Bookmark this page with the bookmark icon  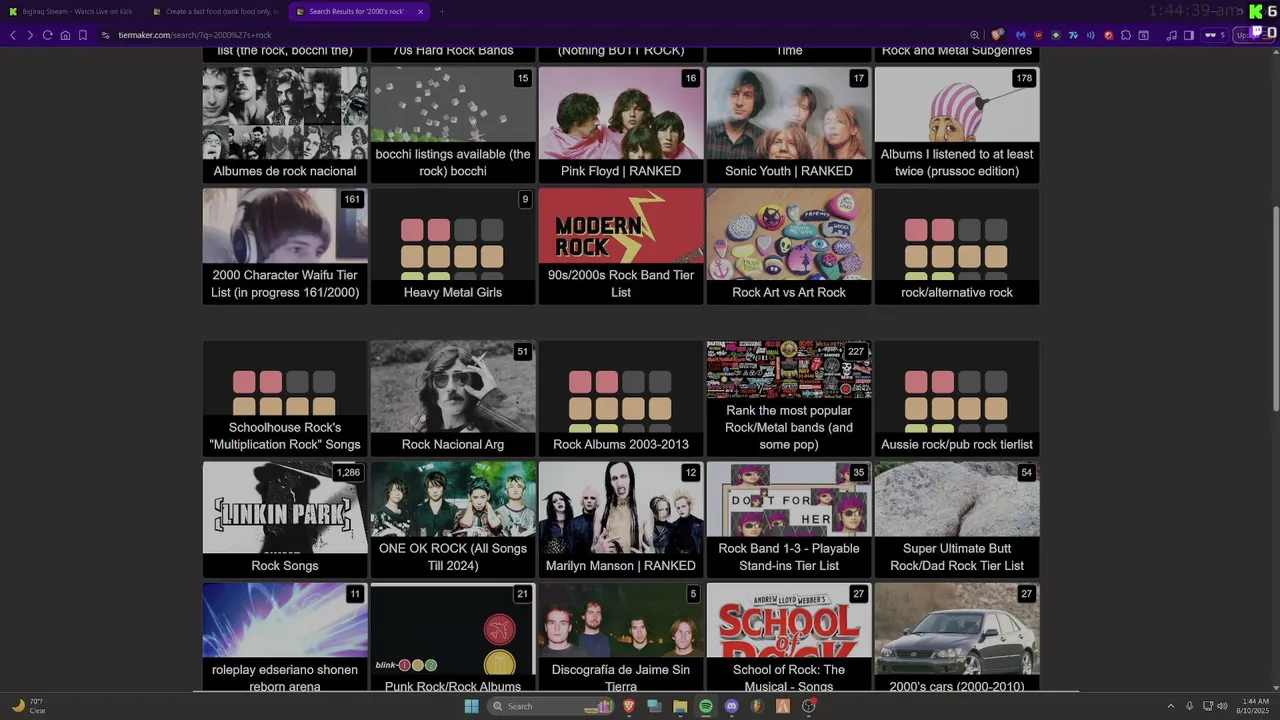point(82,35)
